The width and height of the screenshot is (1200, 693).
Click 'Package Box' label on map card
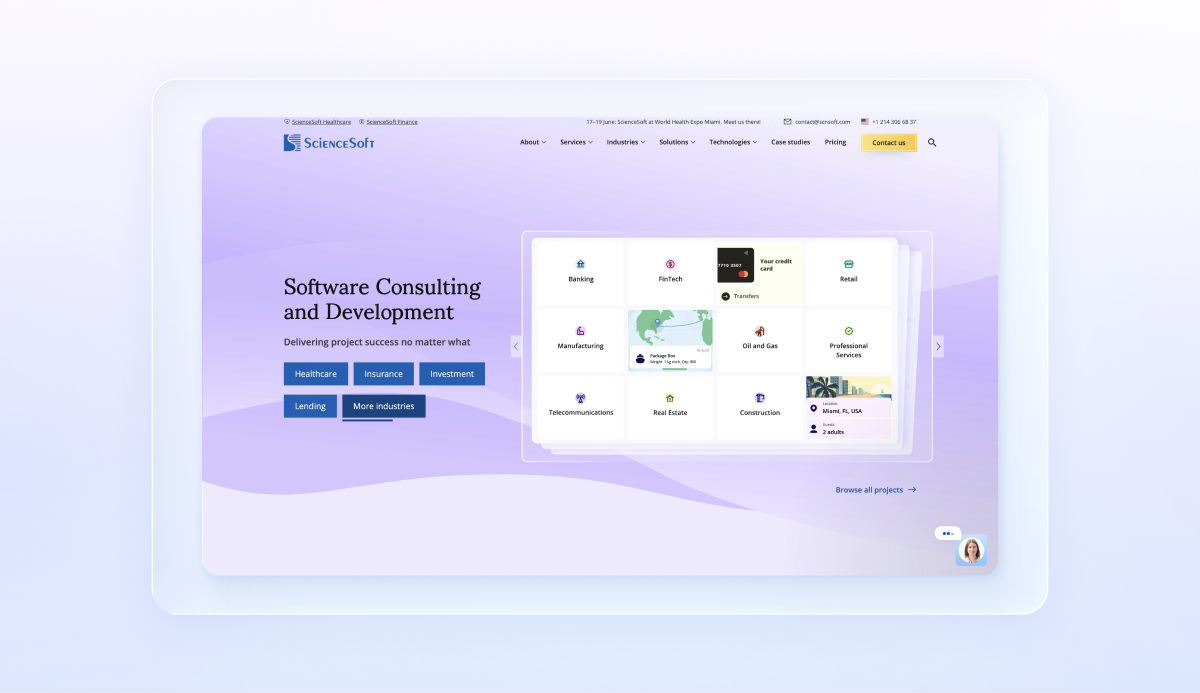(x=661, y=355)
